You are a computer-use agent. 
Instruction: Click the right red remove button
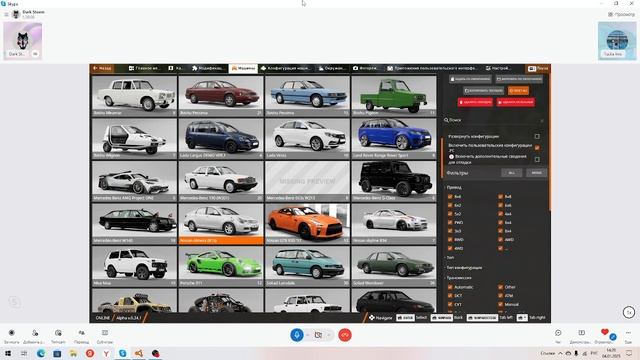tap(516, 102)
